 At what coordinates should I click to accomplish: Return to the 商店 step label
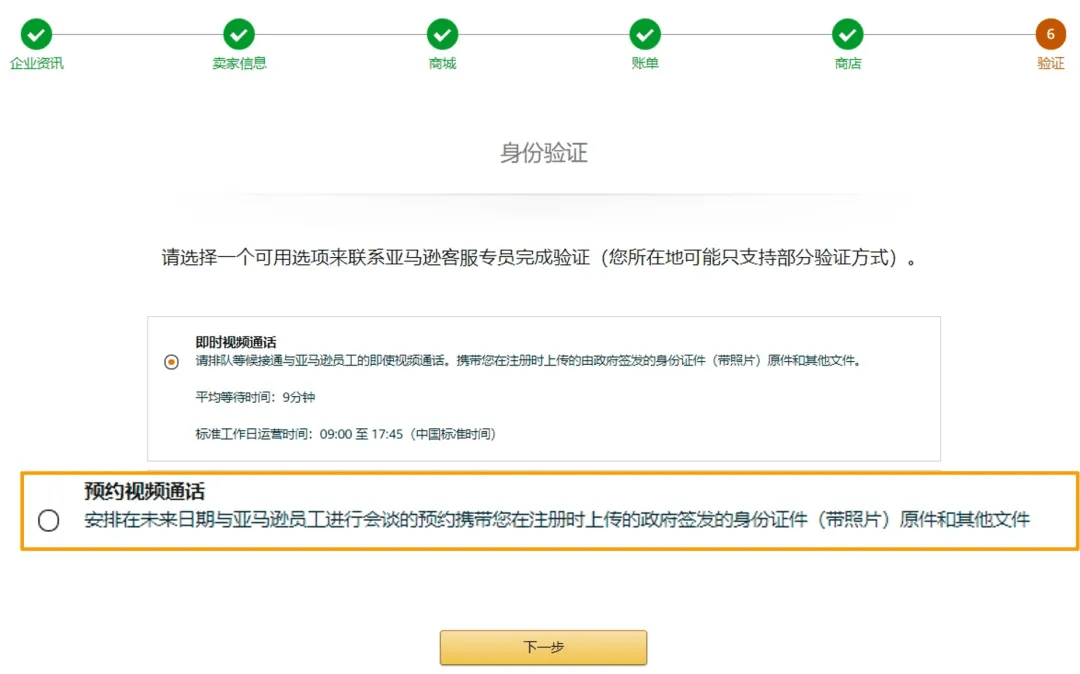coord(848,64)
